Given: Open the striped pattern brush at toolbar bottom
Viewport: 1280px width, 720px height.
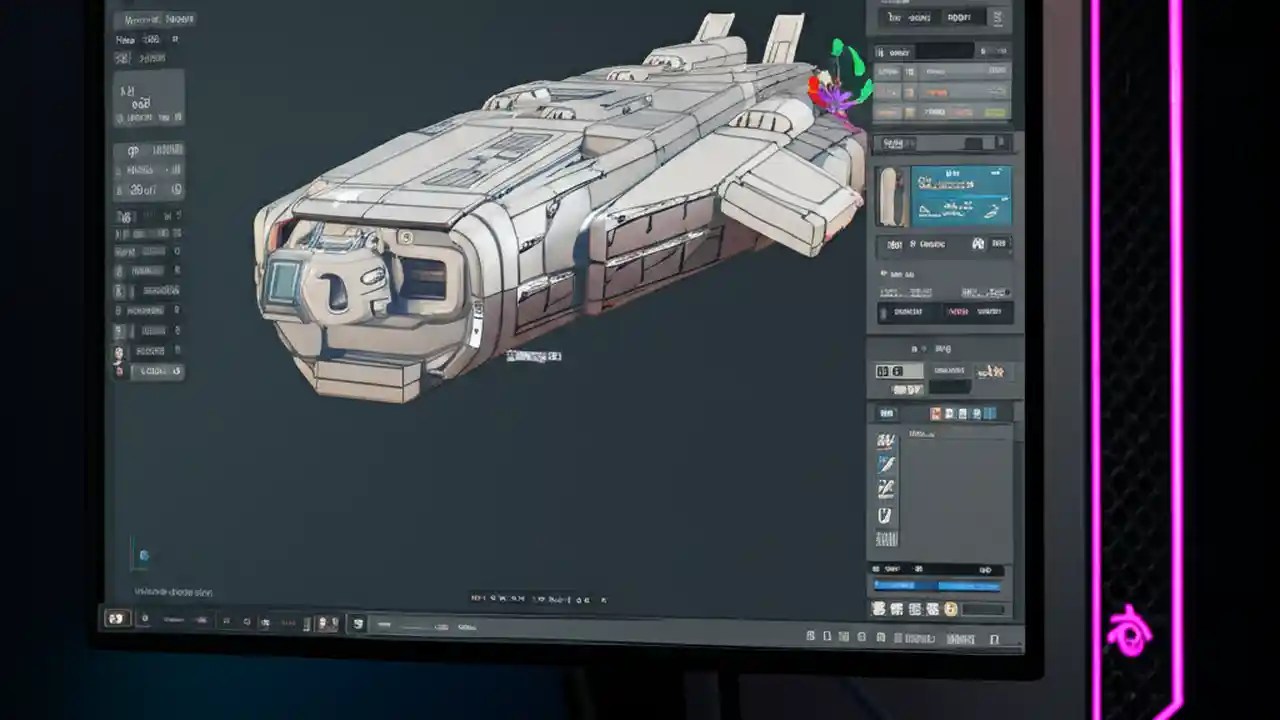Looking at the screenshot, I should pyautogui.click(x=887, y=538).
